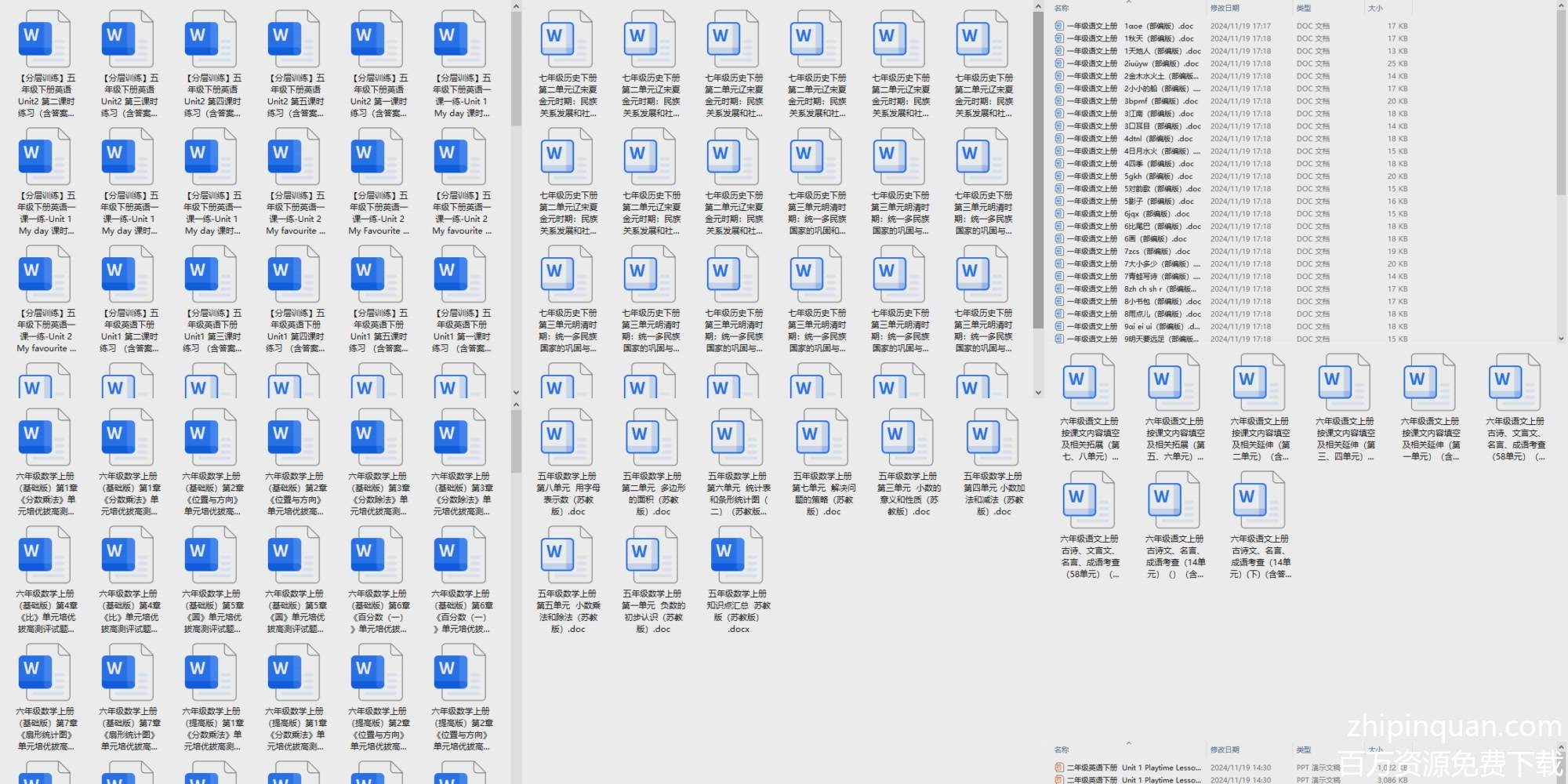Sort 一年级语文上册 list by 类型 header
The image size is (1568, 784).
coord(1303,9)
